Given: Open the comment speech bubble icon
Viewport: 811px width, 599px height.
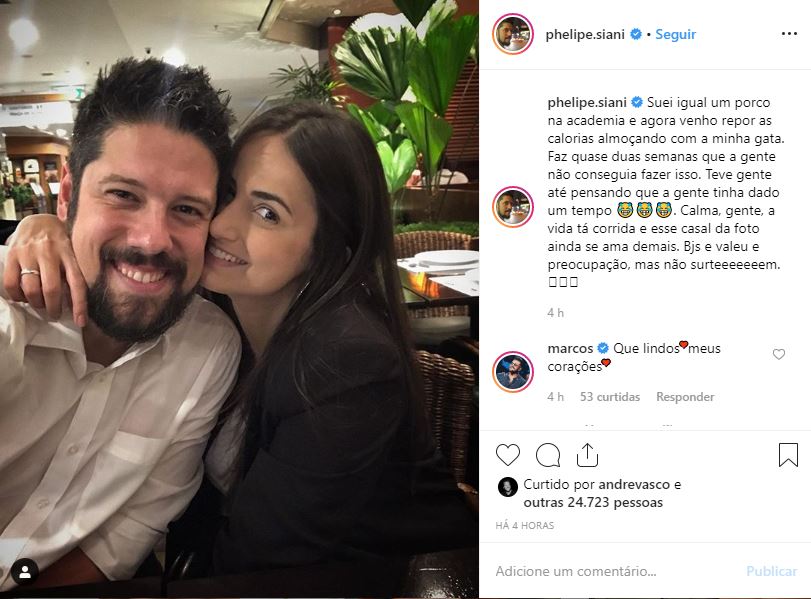Looking at the screenshot, I should click(548, 455).
